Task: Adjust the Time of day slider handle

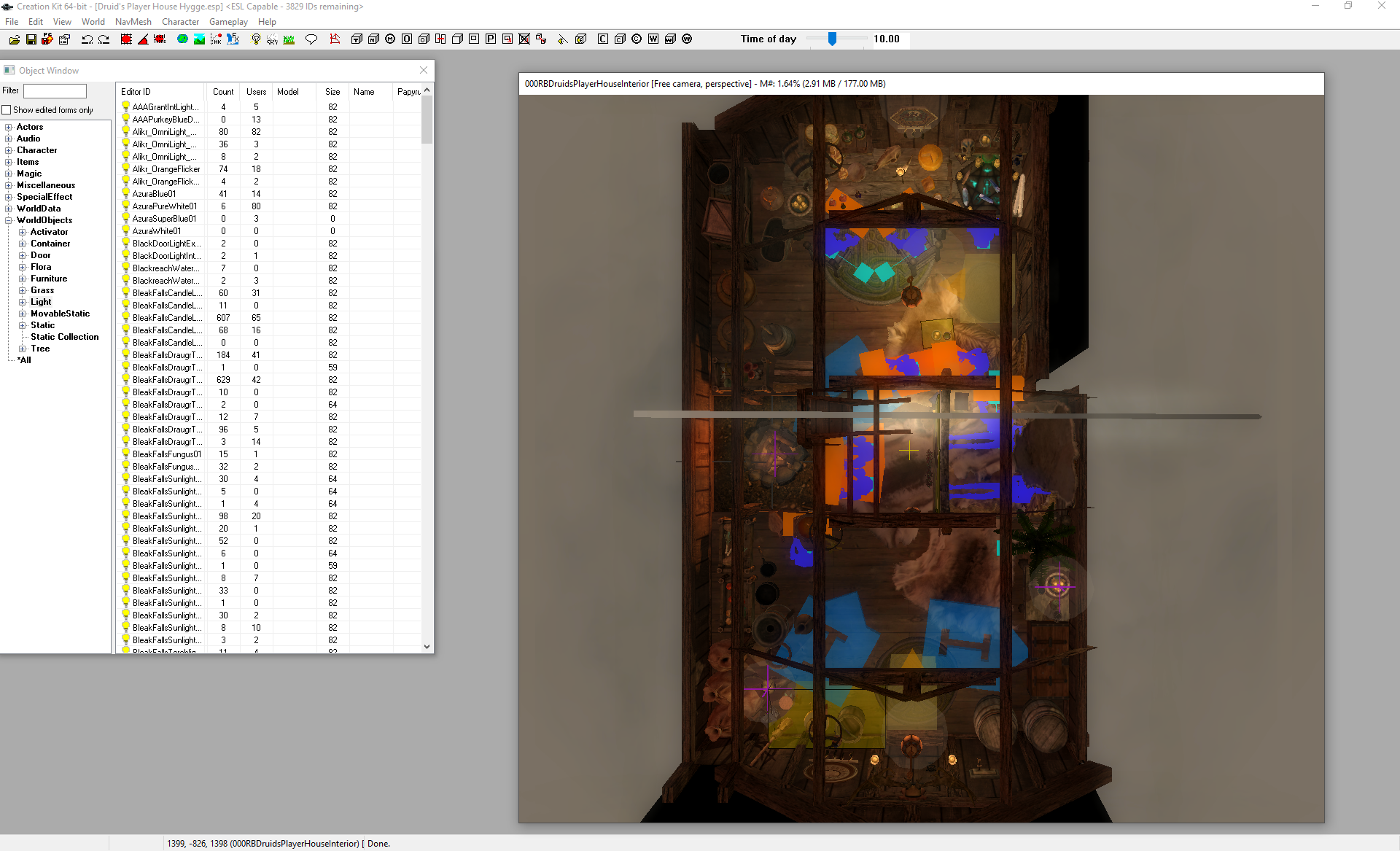Action: point(832,39)
